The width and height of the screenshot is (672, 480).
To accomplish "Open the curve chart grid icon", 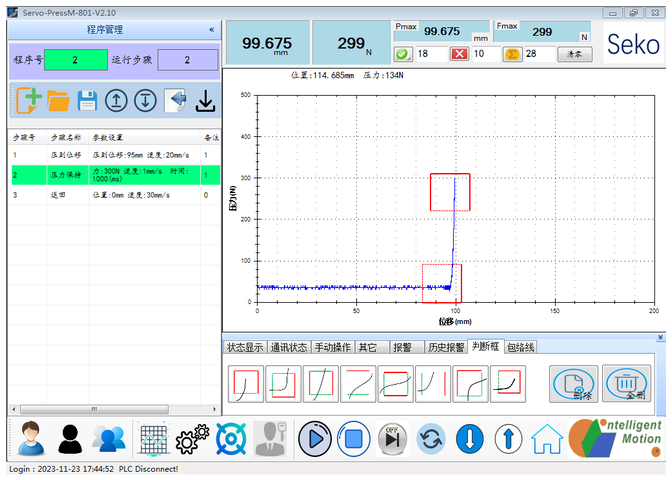I will (x=154, y=439).
